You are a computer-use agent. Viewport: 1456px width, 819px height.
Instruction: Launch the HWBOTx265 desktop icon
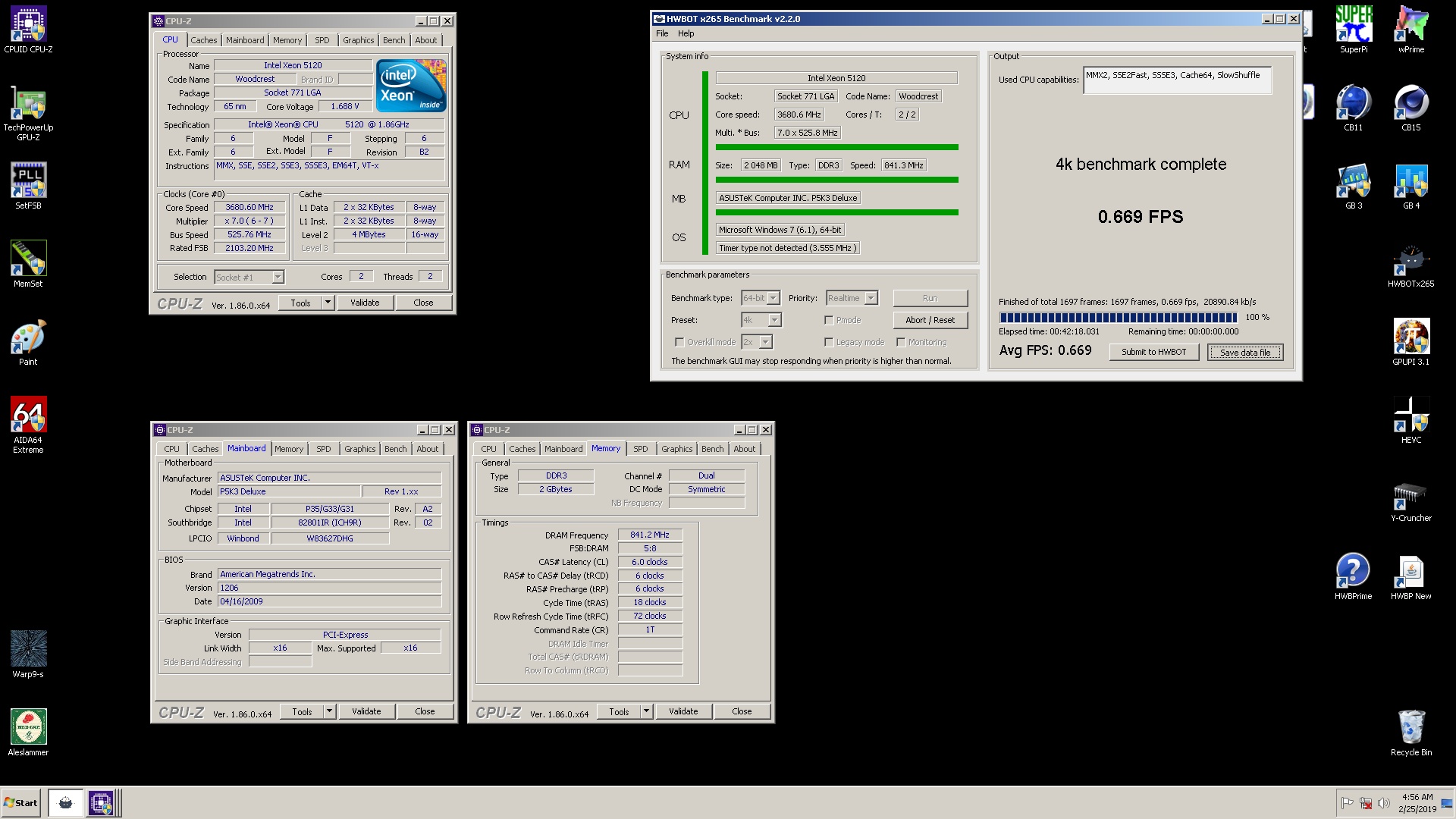pyautogui.click(x=1411, y=265)
